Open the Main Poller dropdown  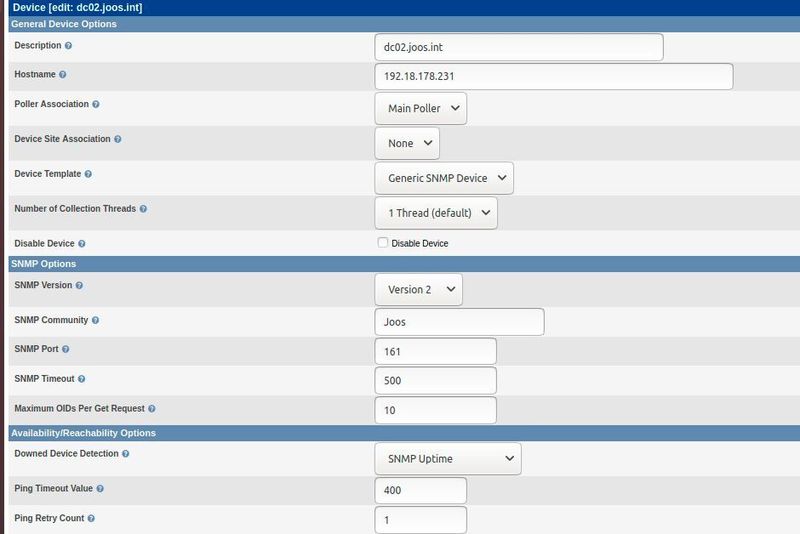coord(421,108)
